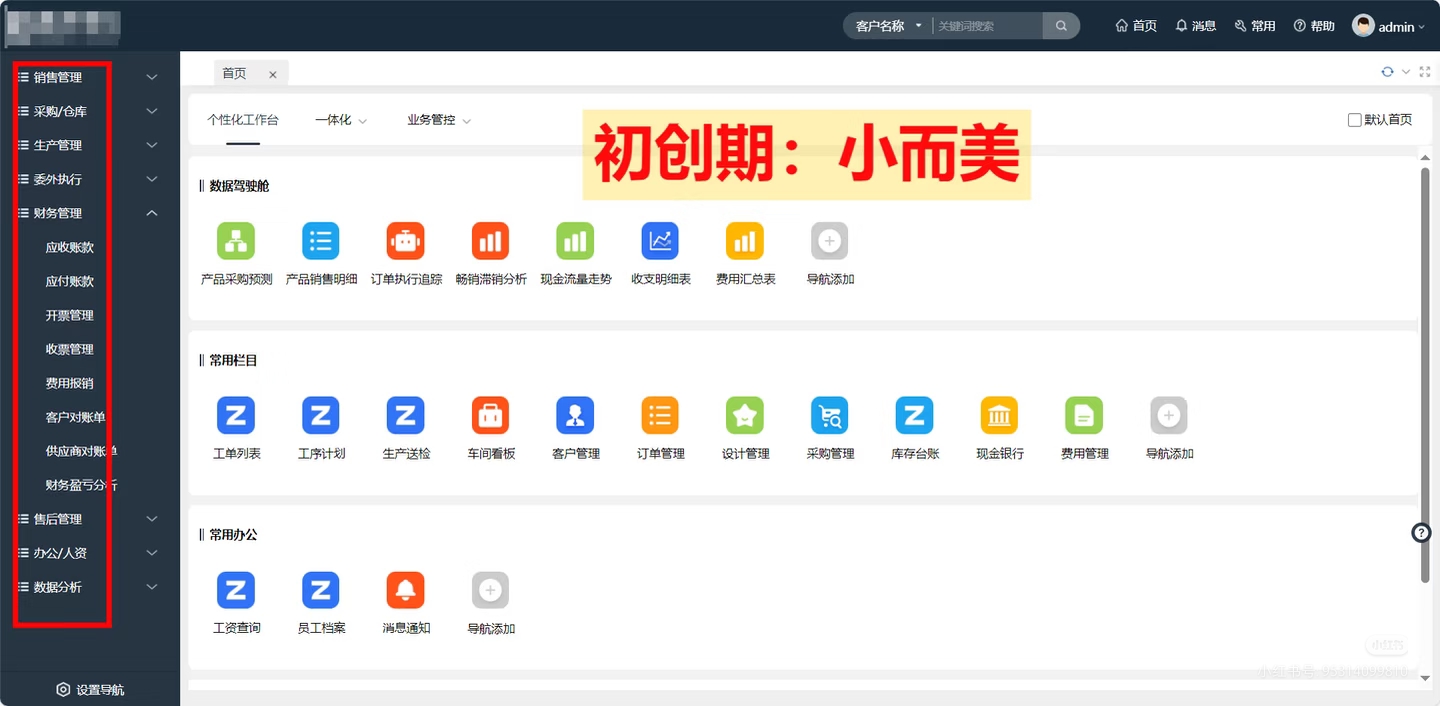Open the 工资查询 icon
1440x706 pixels.
pos(236,590)
